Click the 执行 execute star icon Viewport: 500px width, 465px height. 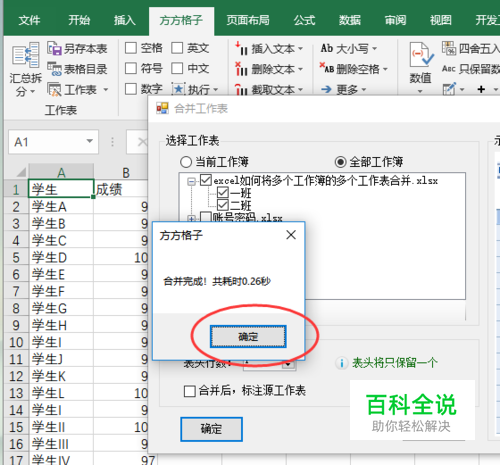pyautogui.click(x=178, y=89)
